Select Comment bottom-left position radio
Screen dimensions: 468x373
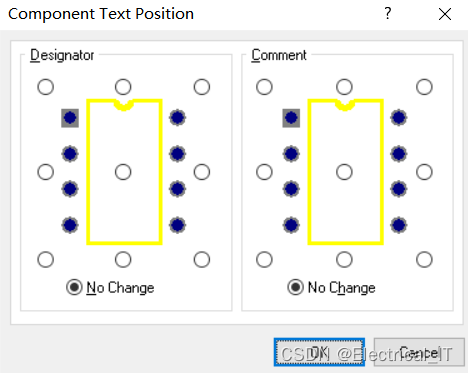click(x=264, y=259)
